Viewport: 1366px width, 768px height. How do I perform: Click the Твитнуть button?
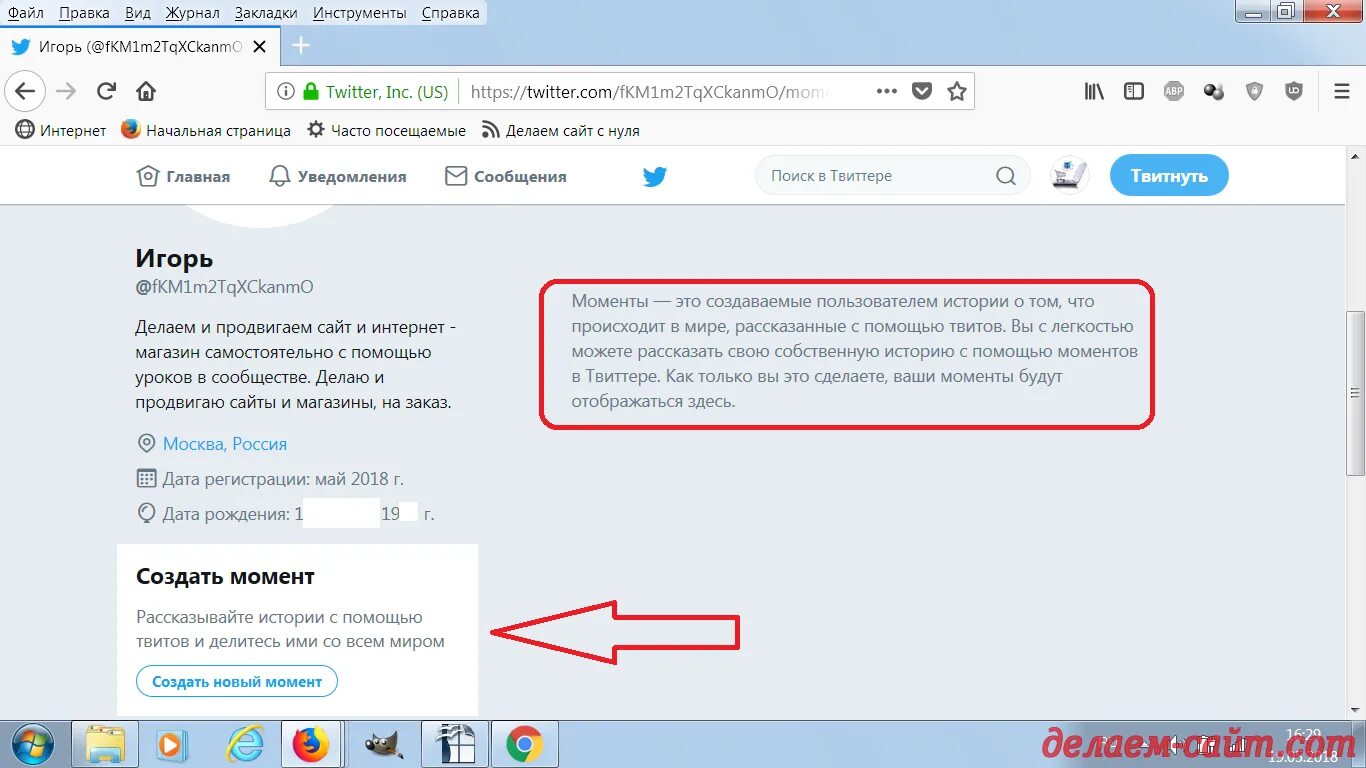pos(1169,176)
